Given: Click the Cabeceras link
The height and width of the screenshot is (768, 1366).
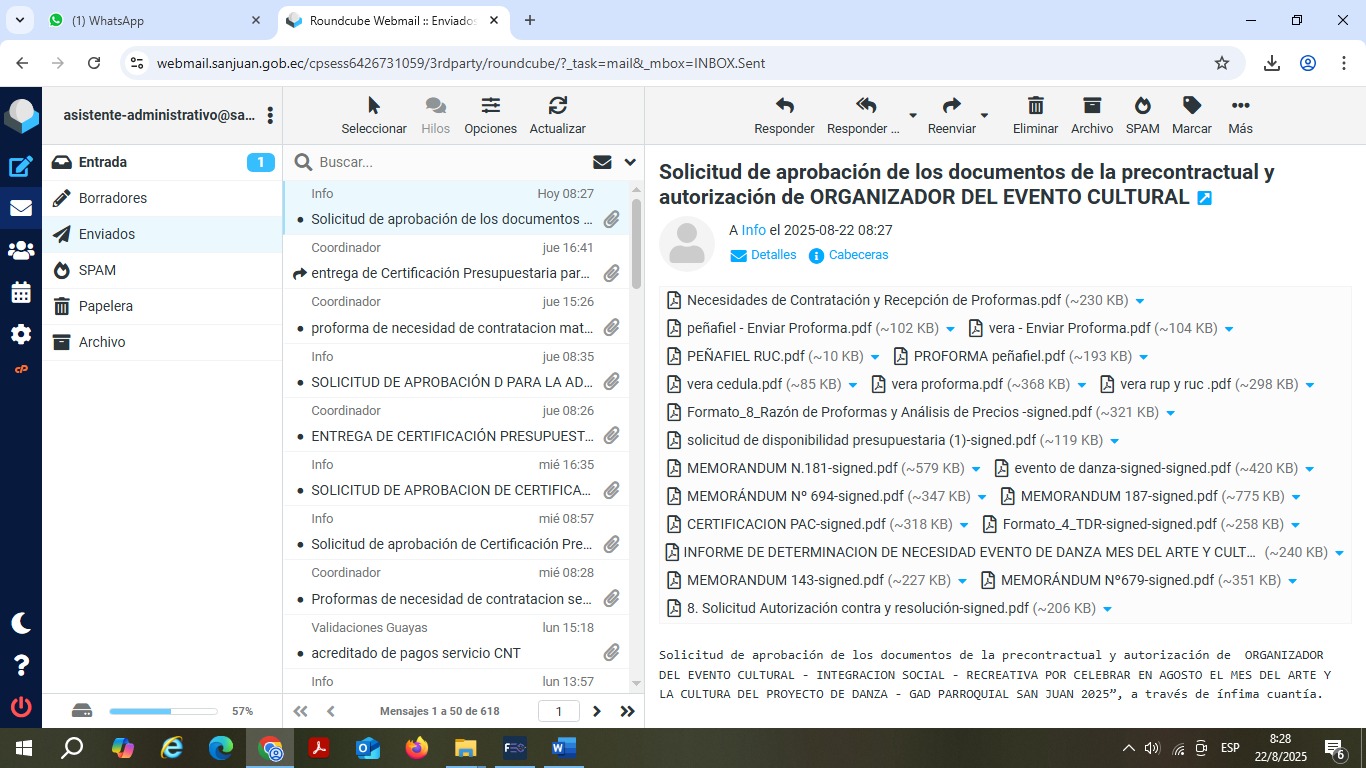Looking at the screenshot, I should (x=858, y=255).
